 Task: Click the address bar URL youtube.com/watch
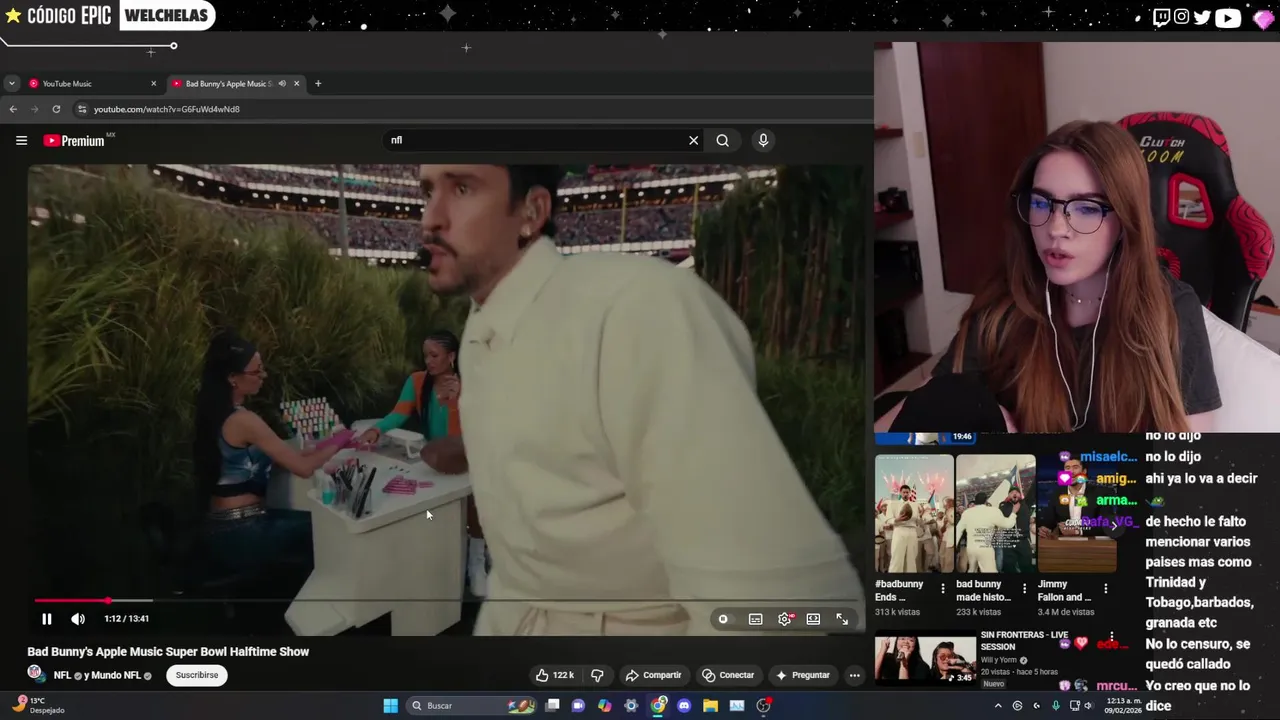coord(167,109)
